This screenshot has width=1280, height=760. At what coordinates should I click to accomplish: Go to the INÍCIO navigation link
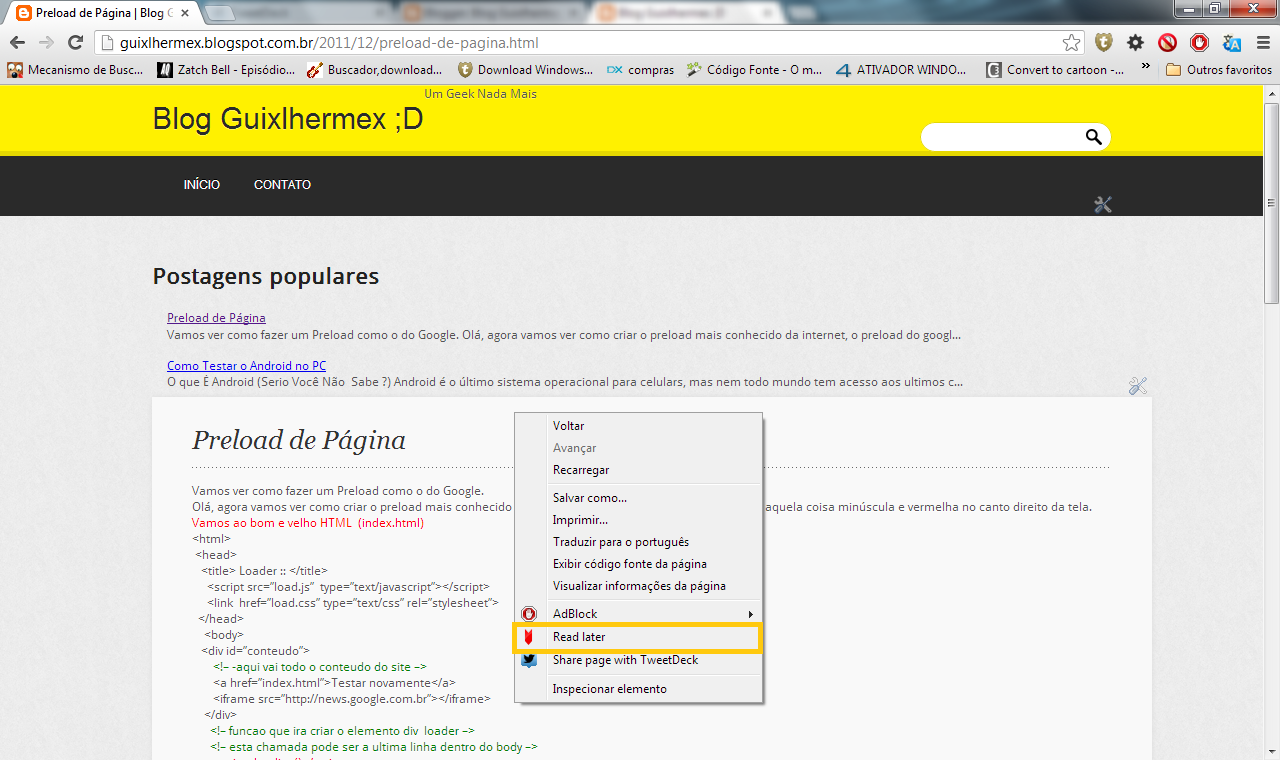point(202,185)
